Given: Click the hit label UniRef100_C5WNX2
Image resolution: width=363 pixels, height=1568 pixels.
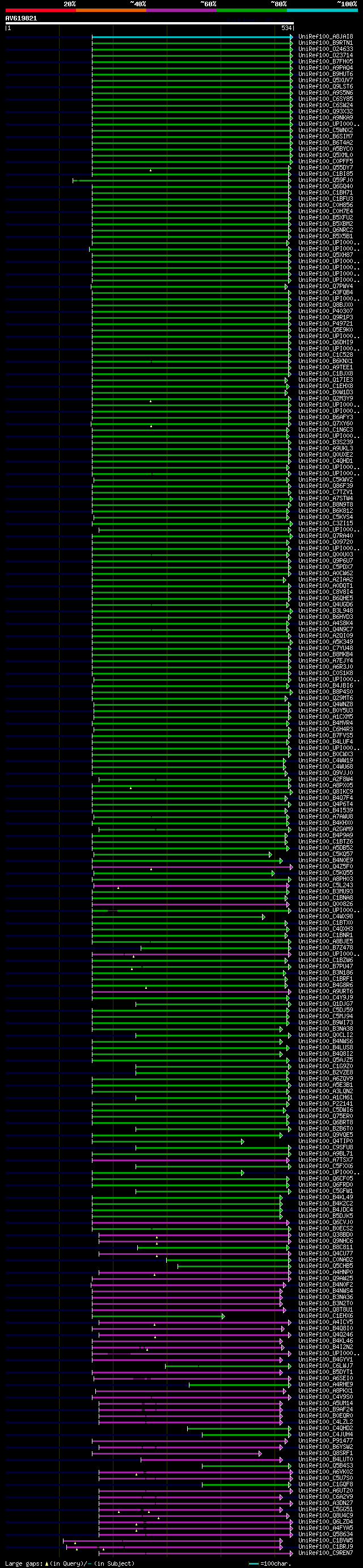Looking at the screenshot, I should click(325, 130).
